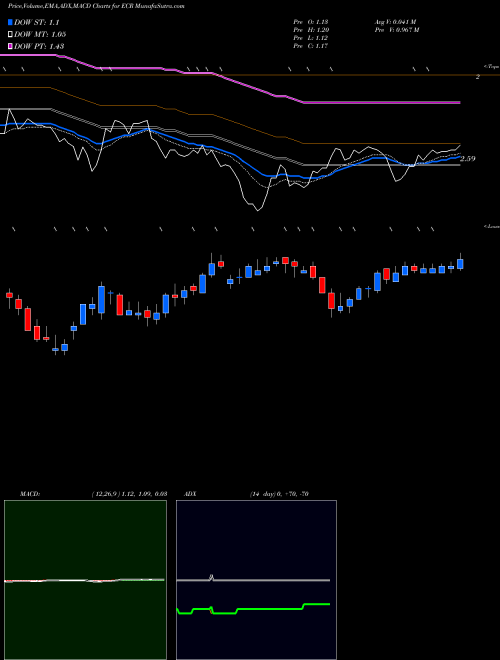Image resolution: width=500 pixels, height=660 pixels.
Task: Click the 'MACD:' panel heading
Action: [x=30, y=494]
